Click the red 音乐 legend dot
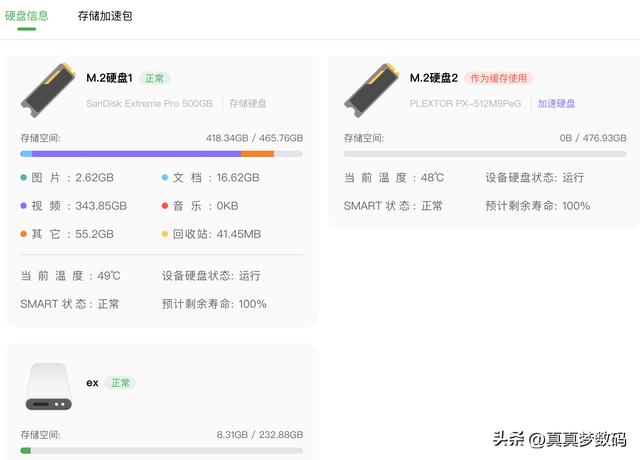640x460 pixels. tap(165, 206)
